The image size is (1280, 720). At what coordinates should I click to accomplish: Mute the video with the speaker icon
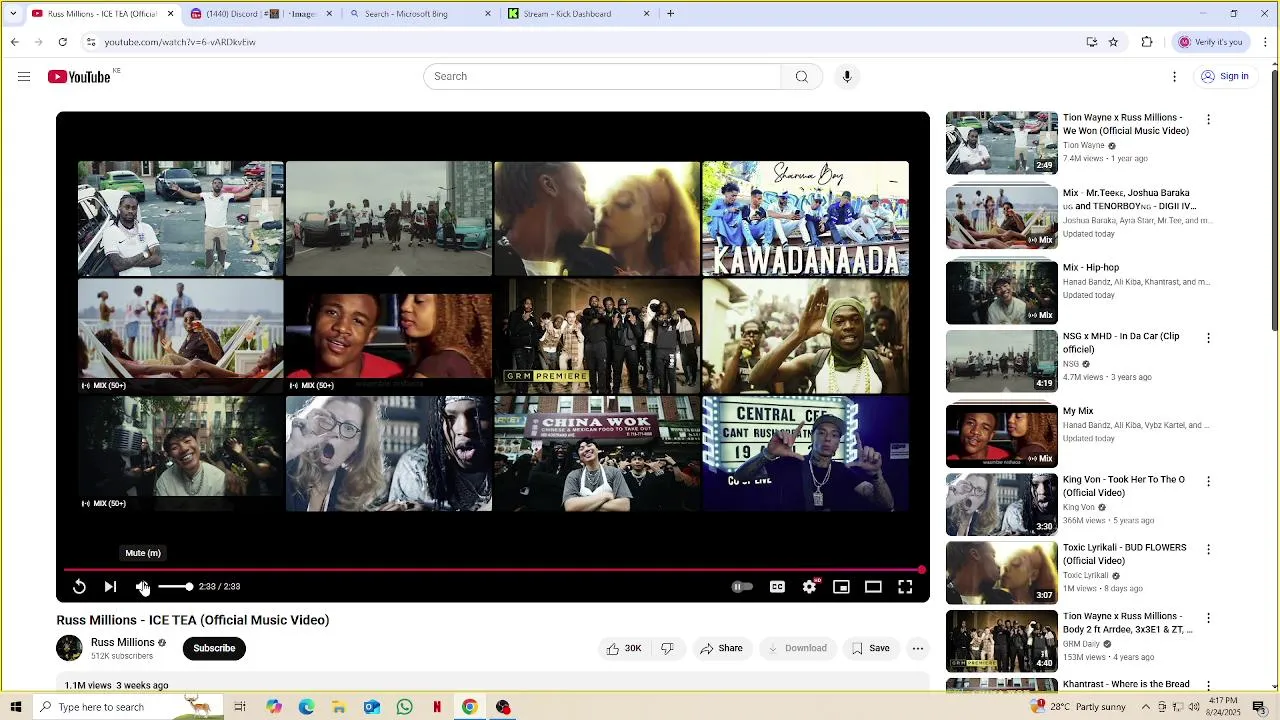(x=143, y=587)
